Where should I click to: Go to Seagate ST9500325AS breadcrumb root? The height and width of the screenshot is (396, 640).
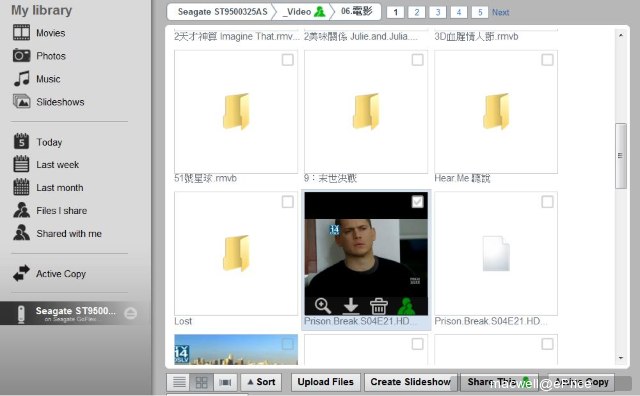[x=222, y=12]
